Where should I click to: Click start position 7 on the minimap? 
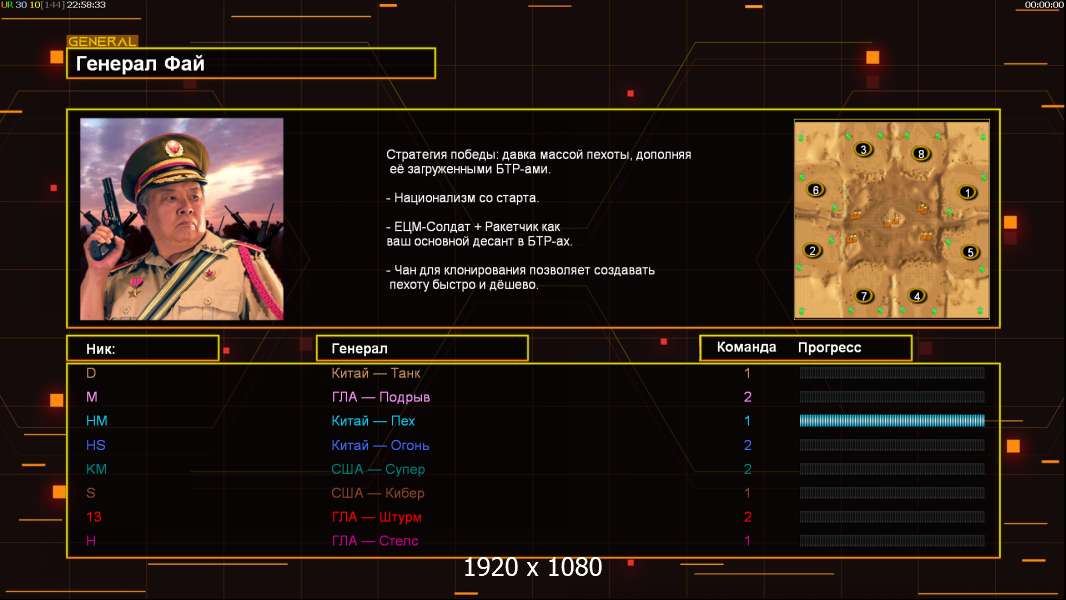click(x=864, y=296)
